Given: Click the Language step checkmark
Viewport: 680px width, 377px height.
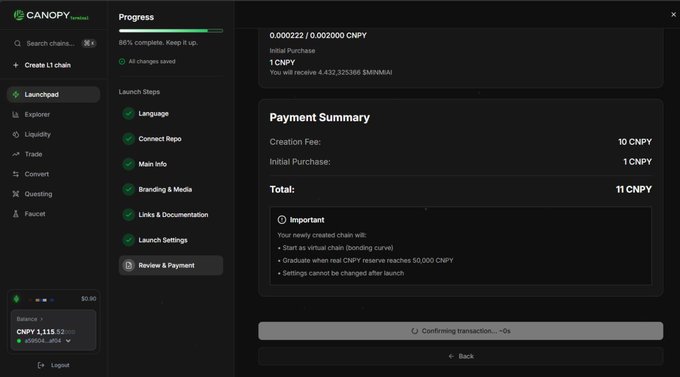Looking at the screenshot, I should pyautogui.click(x=128, y=114).
